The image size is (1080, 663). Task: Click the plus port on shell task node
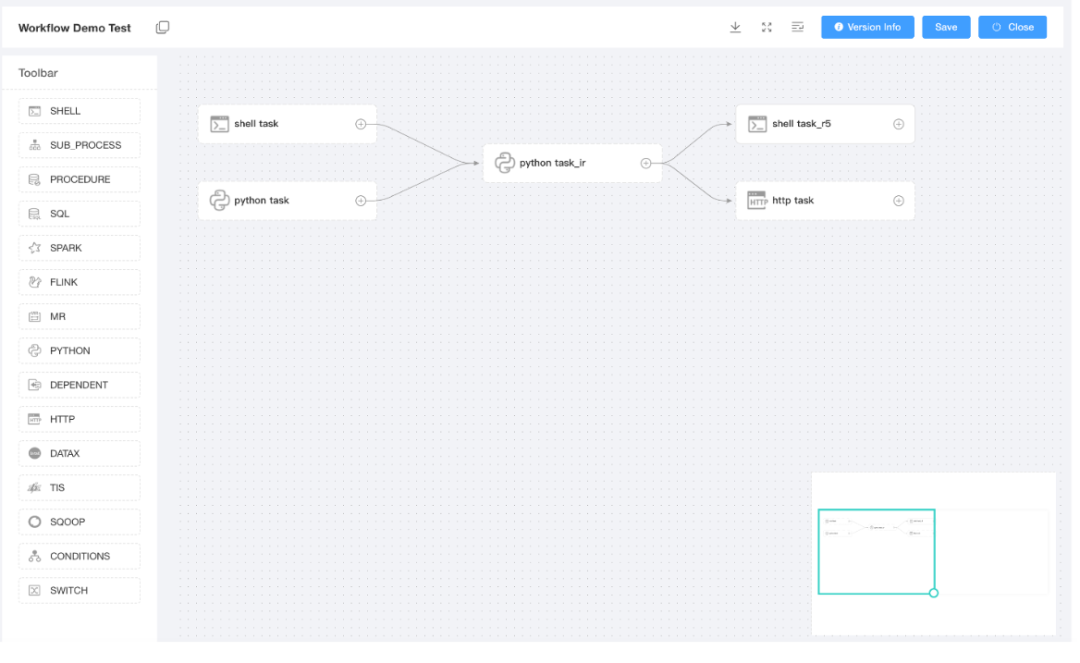pyautogui.click(x=361, y=124)
